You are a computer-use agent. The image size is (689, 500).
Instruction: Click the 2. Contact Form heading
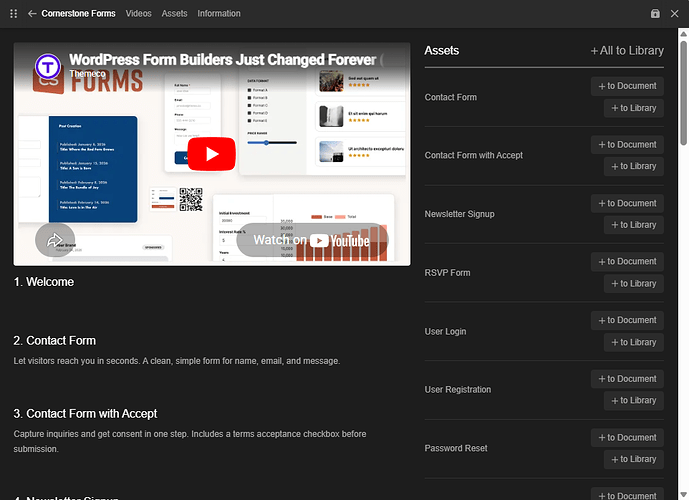coord(54,341)
